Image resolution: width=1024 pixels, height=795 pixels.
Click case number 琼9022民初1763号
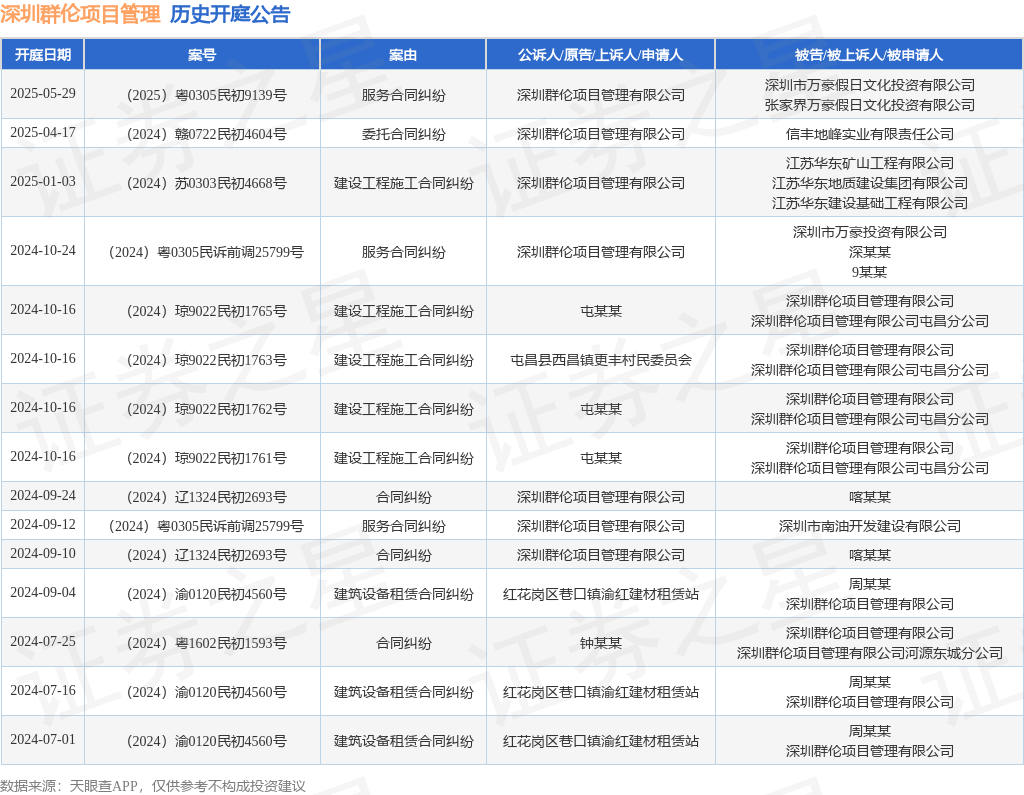pos(206,361)
